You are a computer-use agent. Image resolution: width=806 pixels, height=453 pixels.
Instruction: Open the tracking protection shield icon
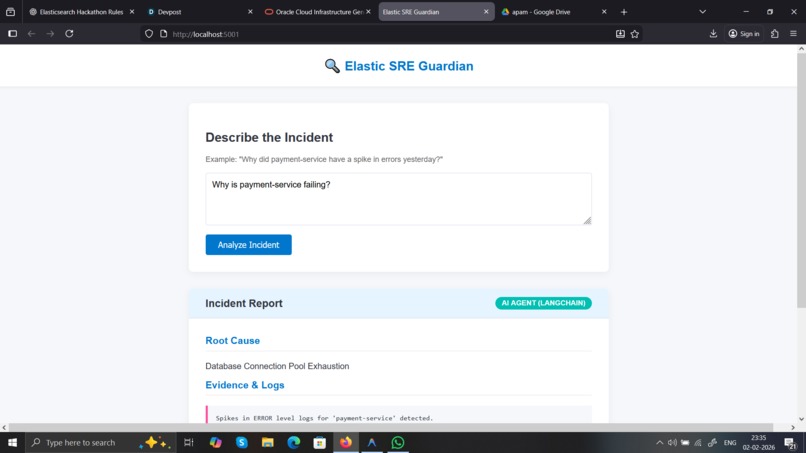pos(149,34)
